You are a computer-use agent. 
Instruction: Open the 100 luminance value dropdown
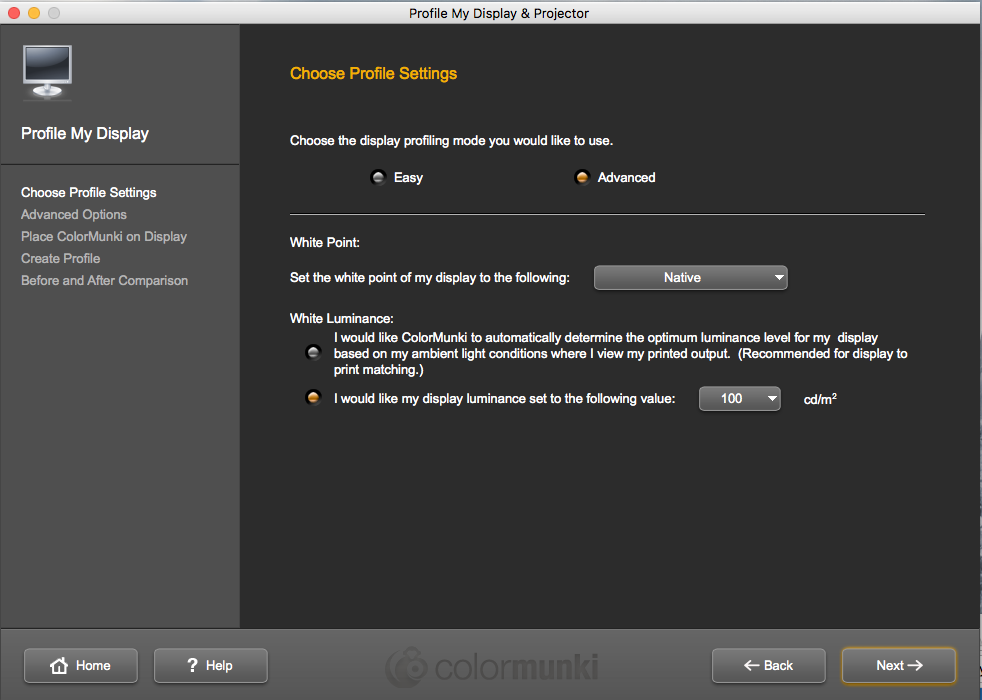tap(740, 398)
